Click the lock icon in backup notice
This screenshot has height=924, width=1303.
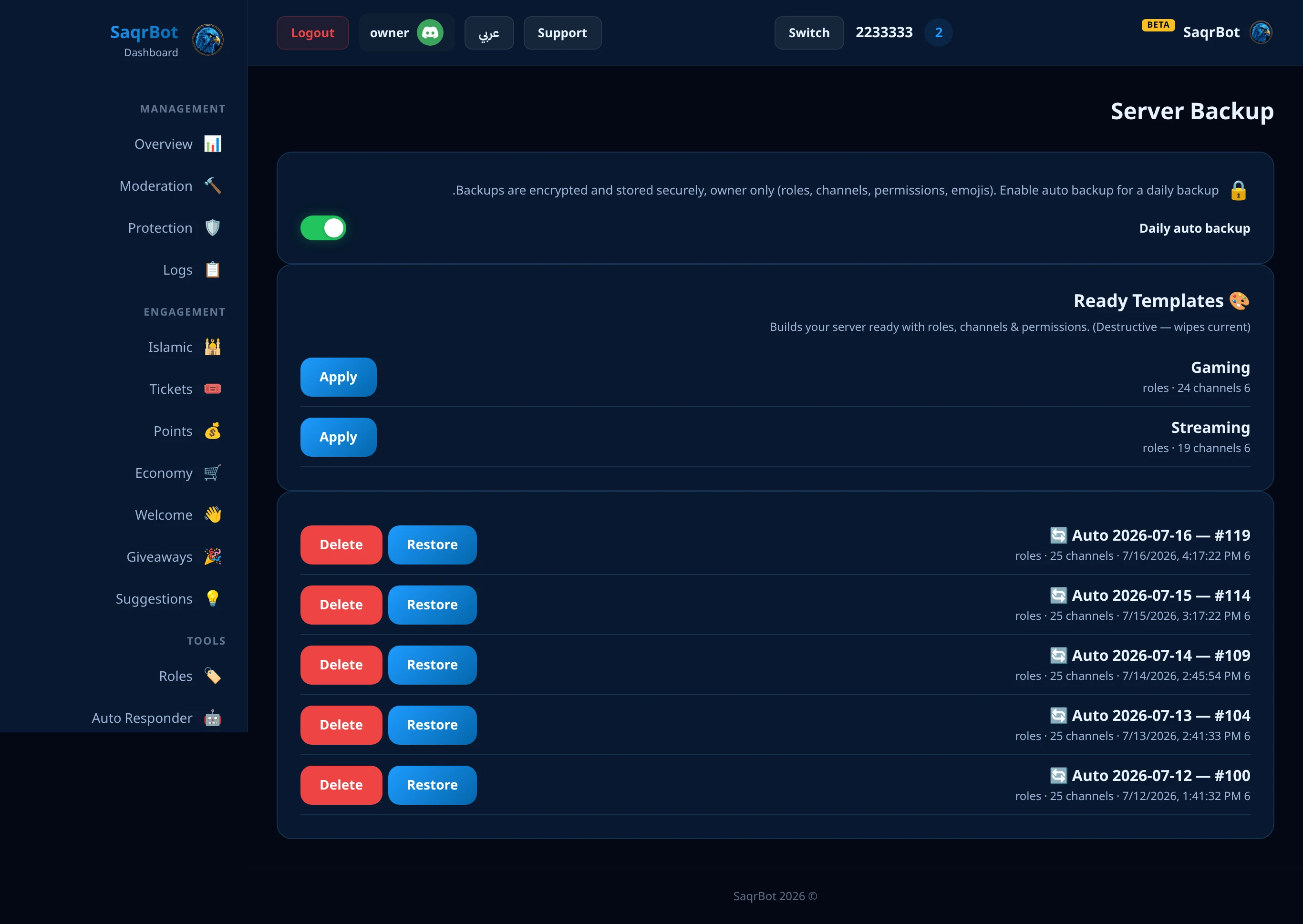(1239, 190)
